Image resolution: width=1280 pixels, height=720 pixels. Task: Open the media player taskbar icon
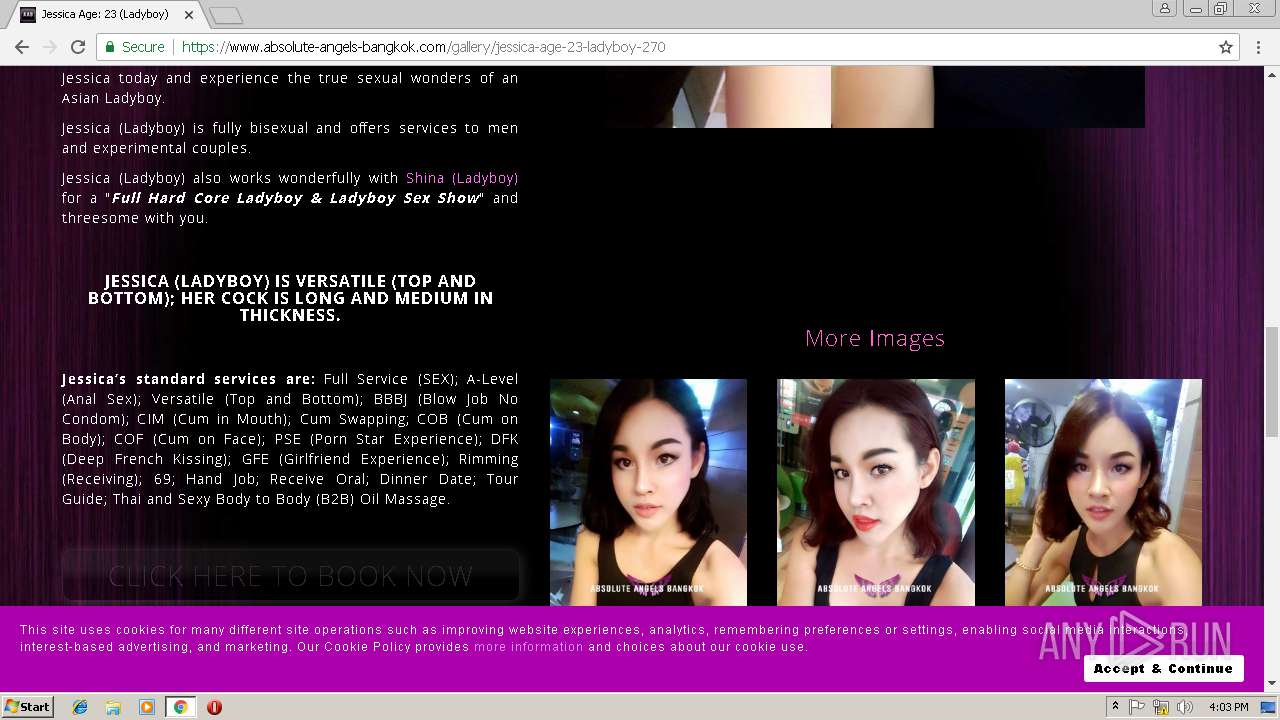pos(147,707)
